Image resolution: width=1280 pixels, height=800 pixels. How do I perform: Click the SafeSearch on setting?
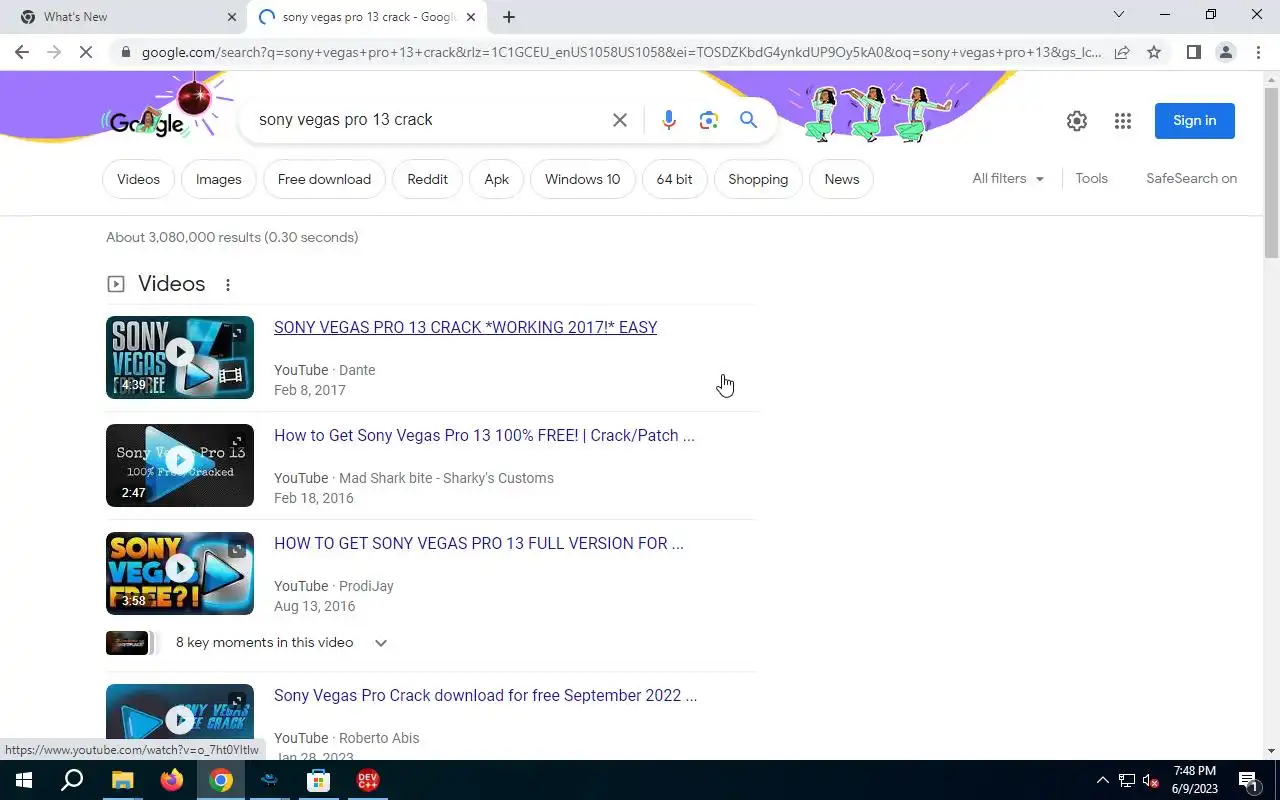[x=1191, y=178]
